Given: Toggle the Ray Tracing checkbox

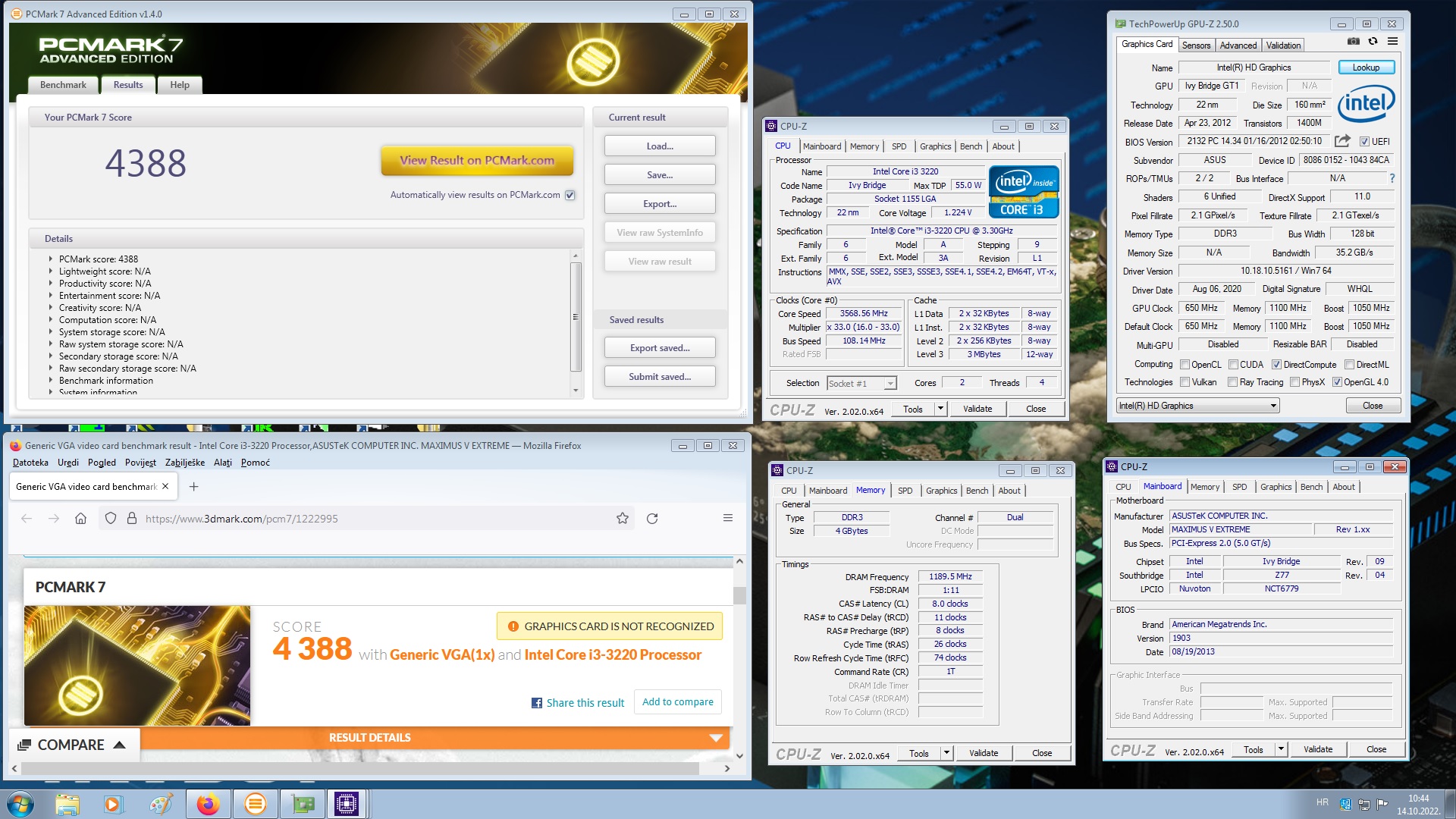Looking at the screenshot, I should pyautogui.click(x=1232, y=382).
